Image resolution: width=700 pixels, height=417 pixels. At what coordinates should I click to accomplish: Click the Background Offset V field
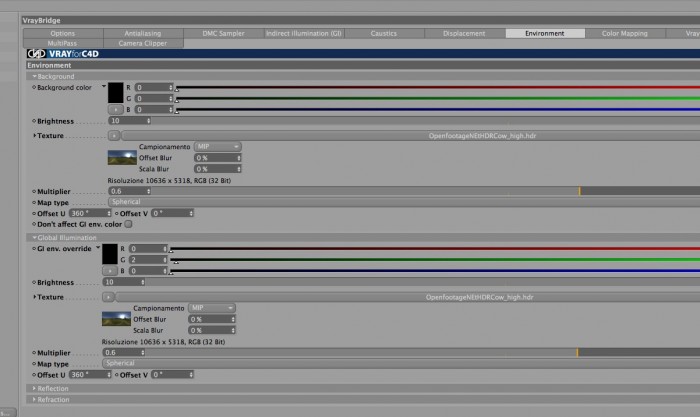(x=173, y=213)
